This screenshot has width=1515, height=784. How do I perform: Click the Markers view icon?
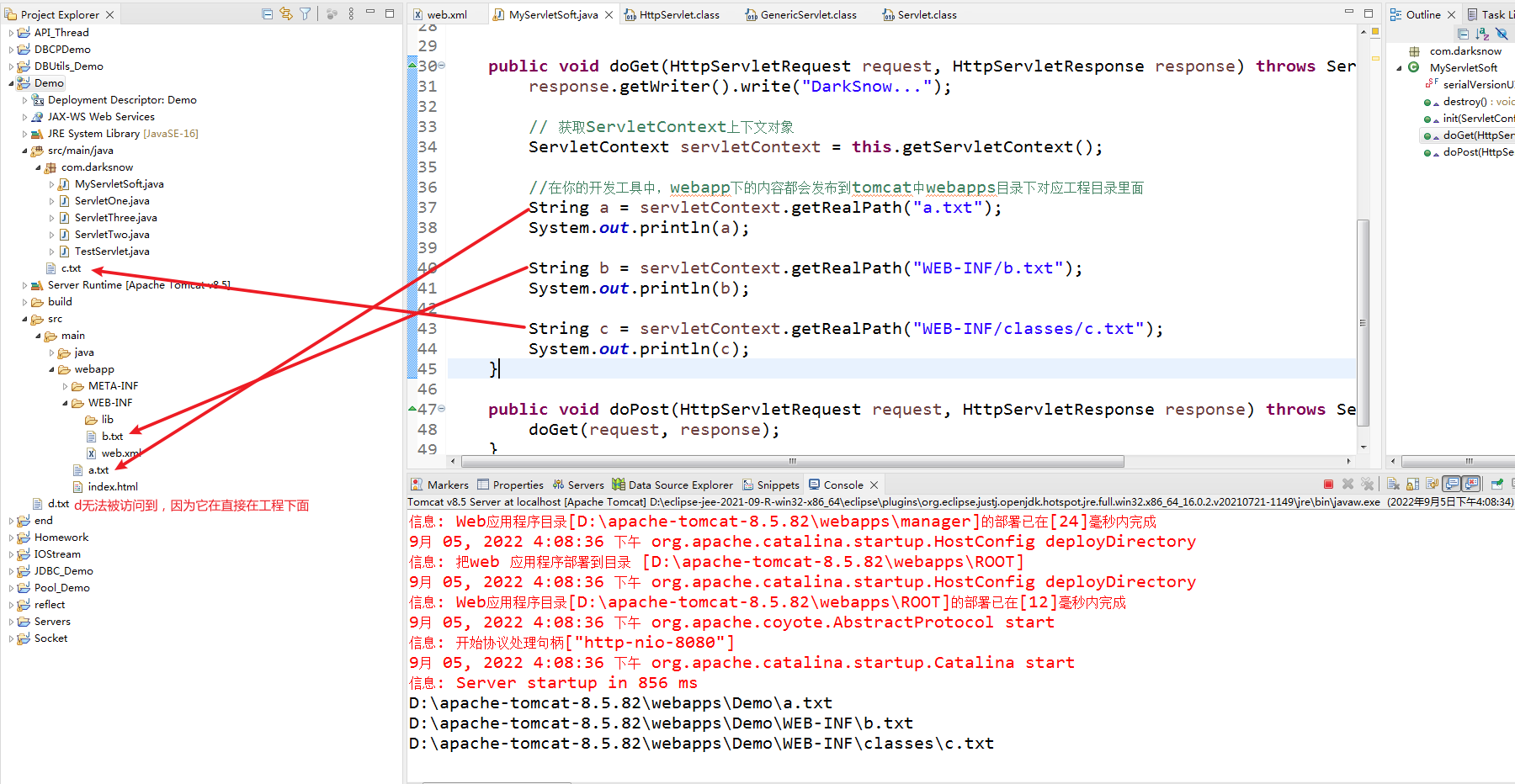(417, 485)
